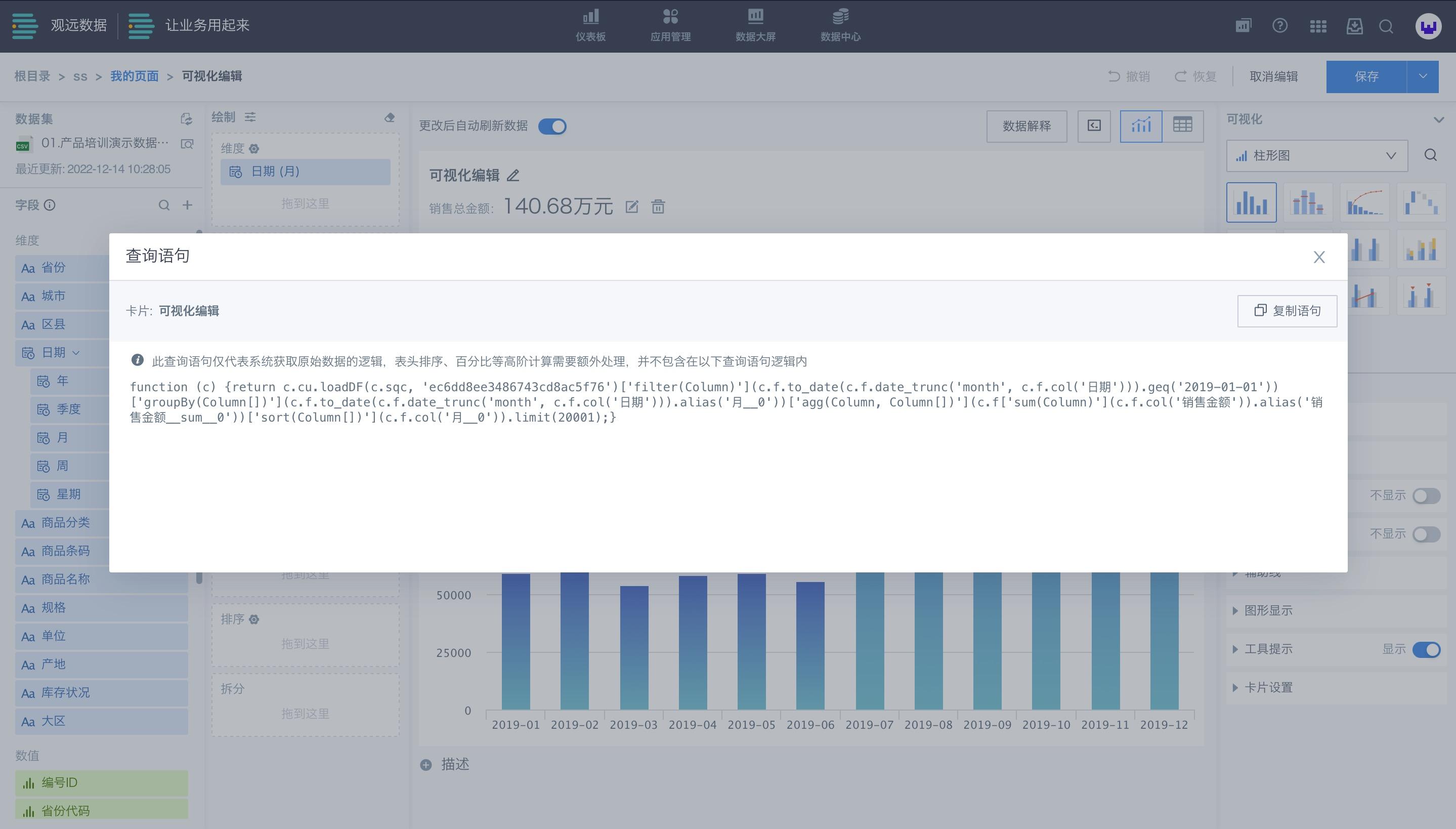Click edit icon beside 140.68万元

point(631,206)
